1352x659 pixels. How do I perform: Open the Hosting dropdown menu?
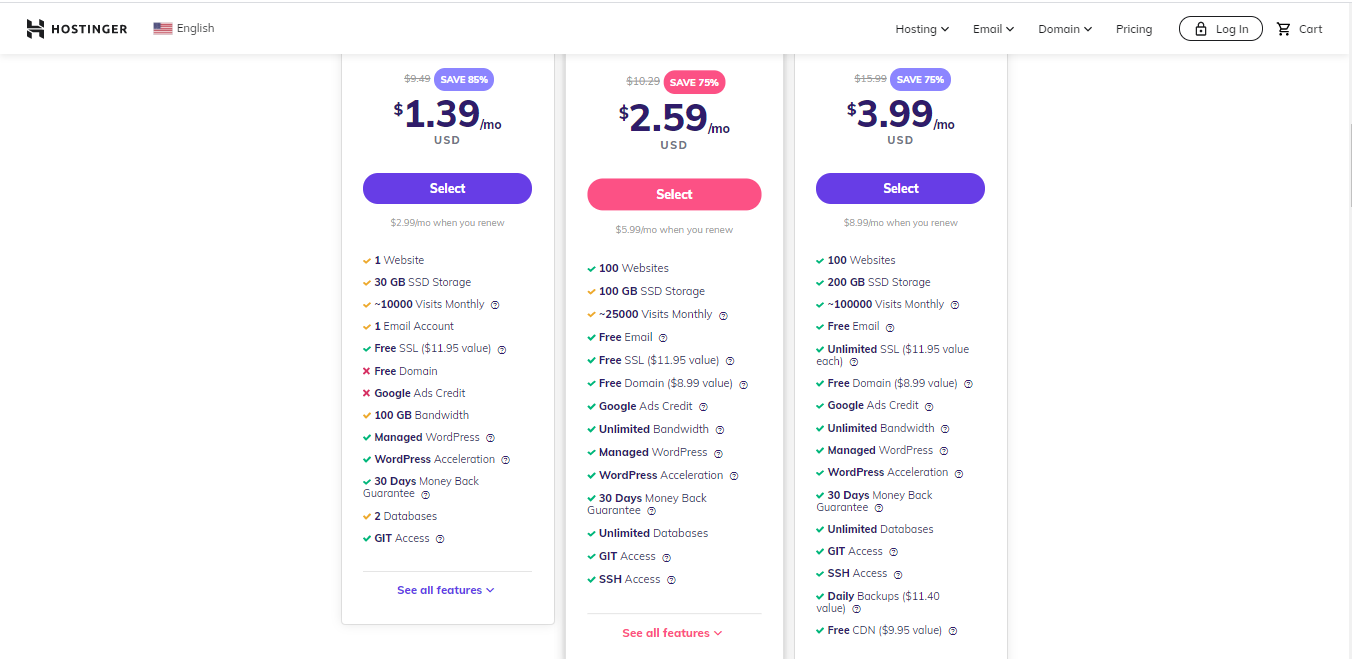922,29
